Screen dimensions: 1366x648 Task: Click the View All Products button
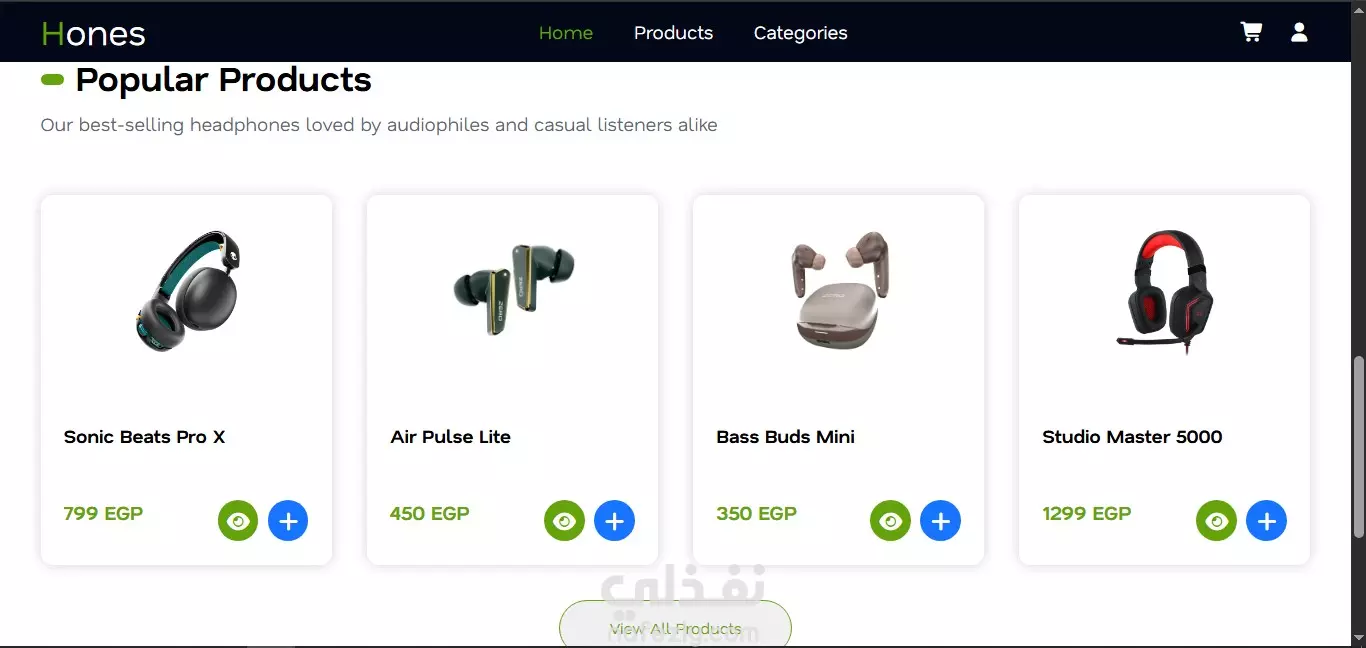tap(675, 626)
